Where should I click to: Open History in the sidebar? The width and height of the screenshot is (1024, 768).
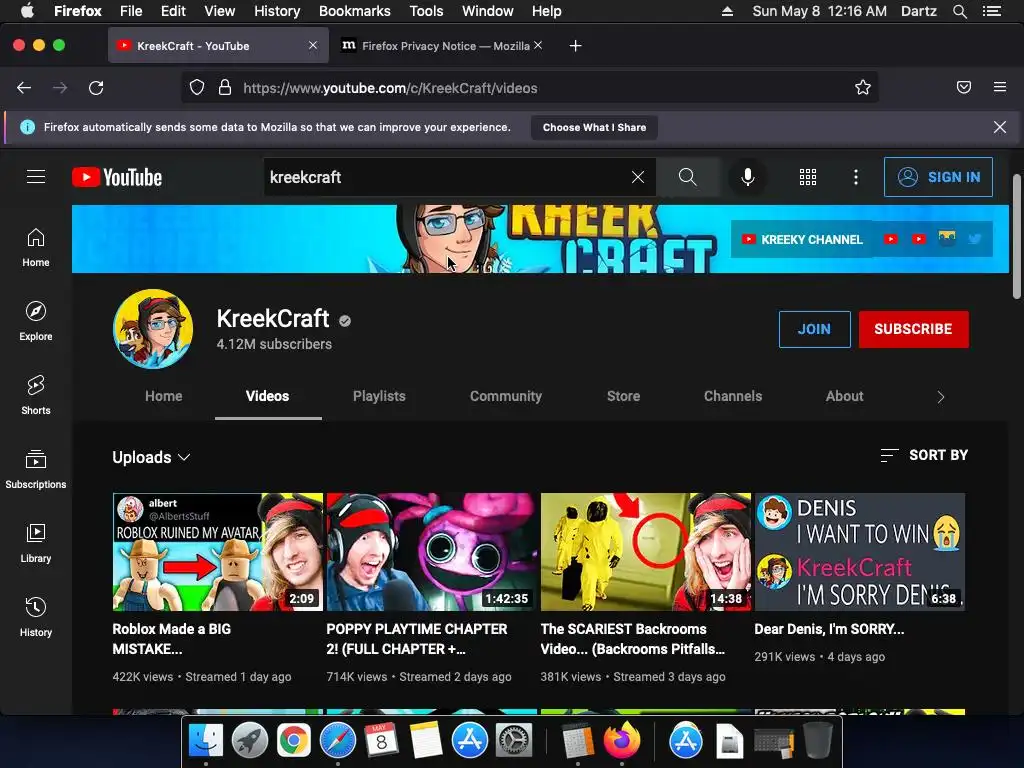pos(36,617)
